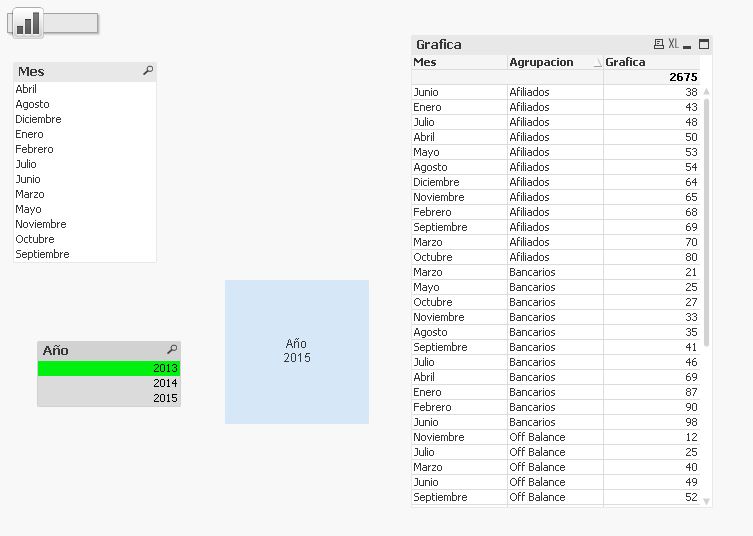Viewport: 753px width, 536px height.
Task: Select Septiembre in the Mes list
Action: (42, 254)
